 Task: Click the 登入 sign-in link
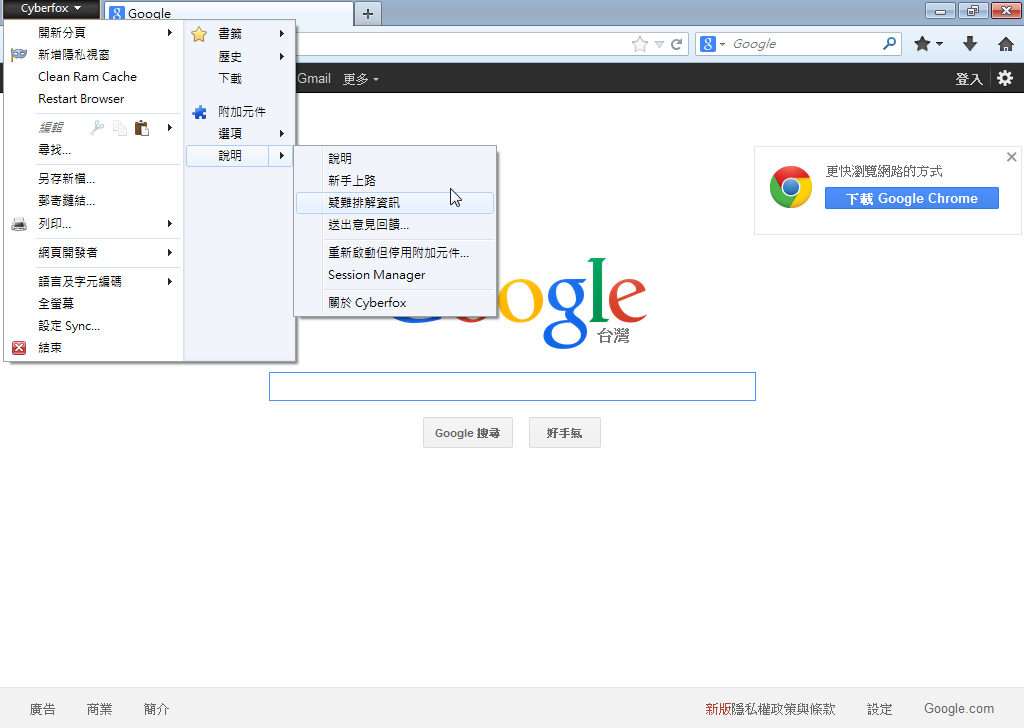[x=968, y=79]
